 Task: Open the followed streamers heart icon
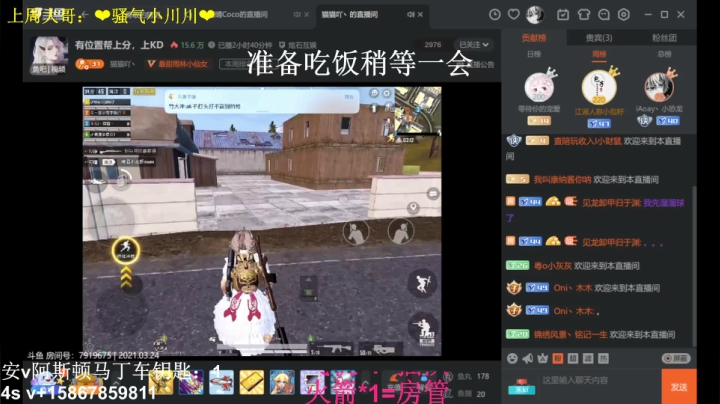tap(513, 15)
